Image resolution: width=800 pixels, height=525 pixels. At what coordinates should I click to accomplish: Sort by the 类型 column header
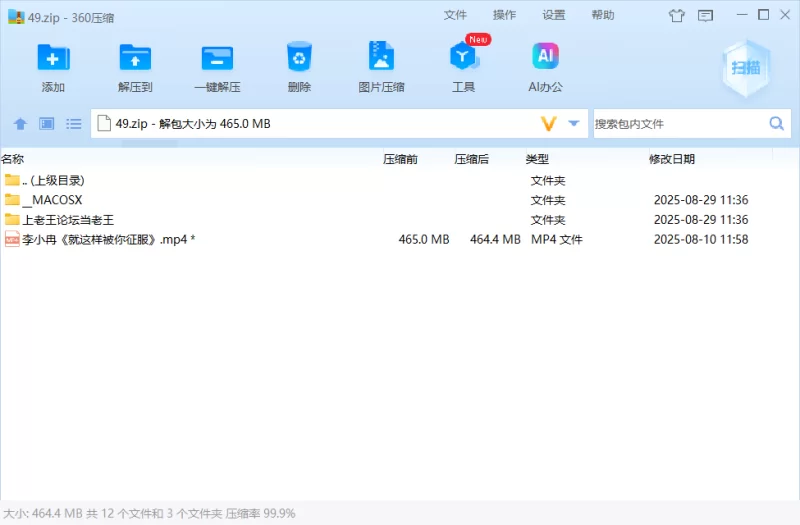coord(537,159)
